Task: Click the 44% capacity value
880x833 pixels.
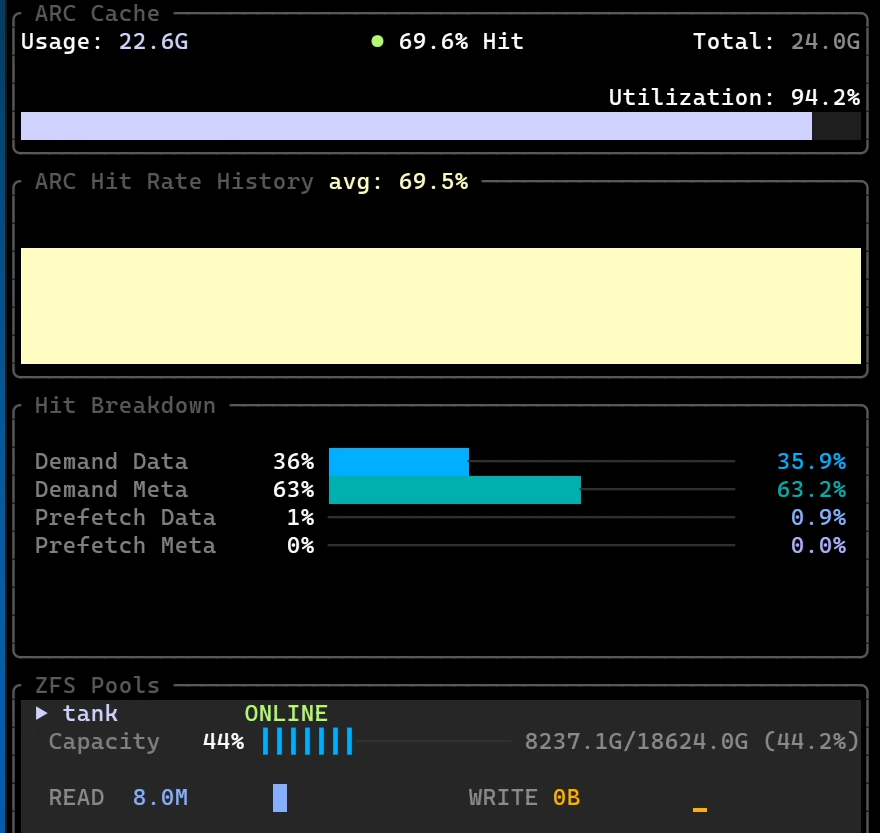Action: tap(223, 742)
